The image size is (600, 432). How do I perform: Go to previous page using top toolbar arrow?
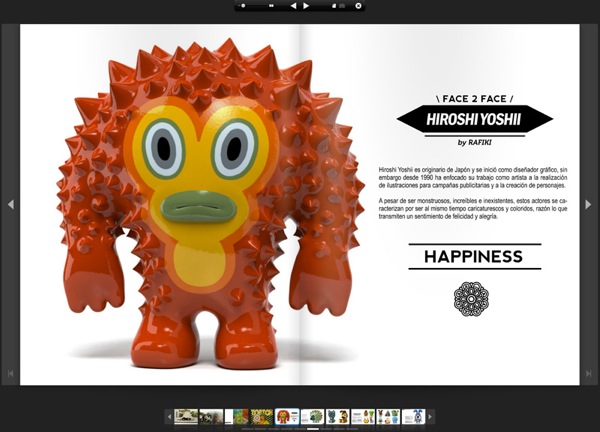[x=293, y=6]
